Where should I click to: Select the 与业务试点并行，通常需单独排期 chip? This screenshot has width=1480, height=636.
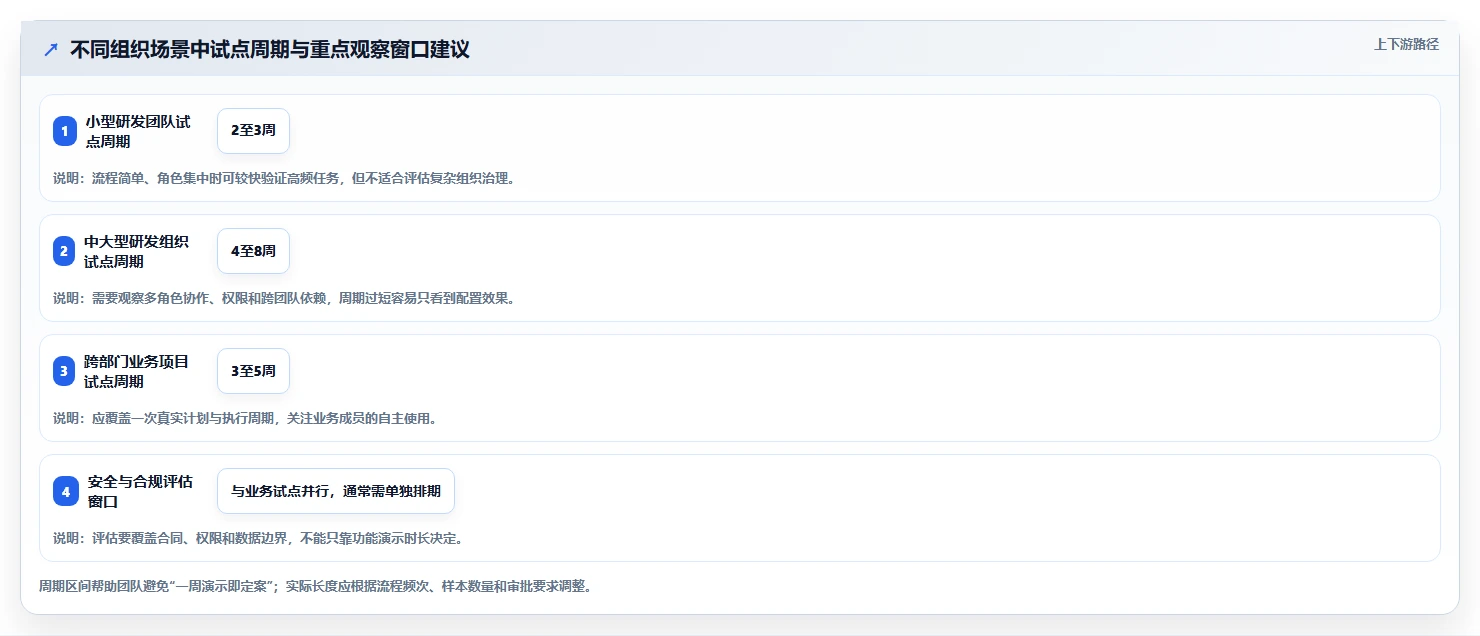pyautogui.click(x=336, y=491)
